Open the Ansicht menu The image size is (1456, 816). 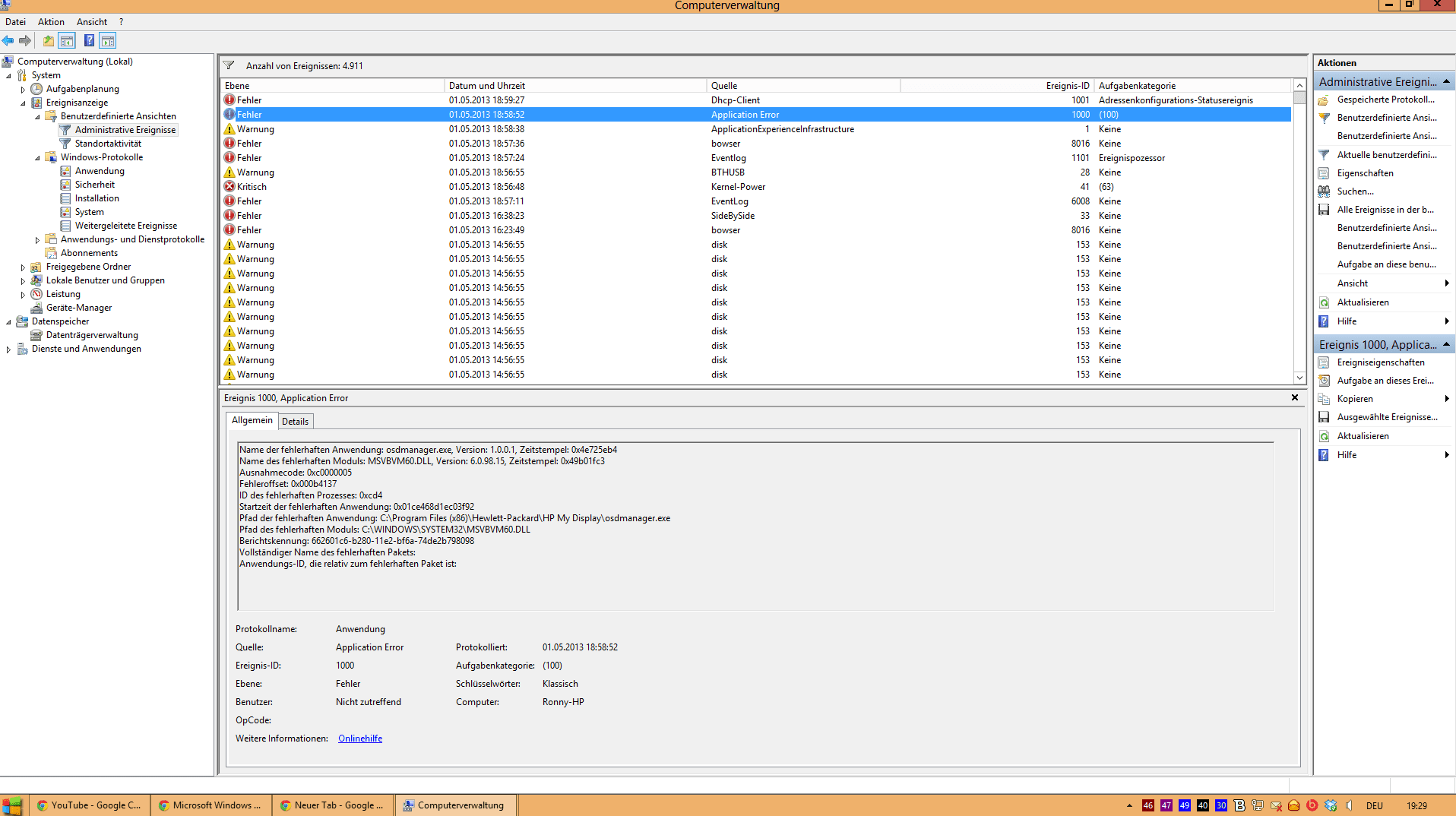(x=92, y=22)
